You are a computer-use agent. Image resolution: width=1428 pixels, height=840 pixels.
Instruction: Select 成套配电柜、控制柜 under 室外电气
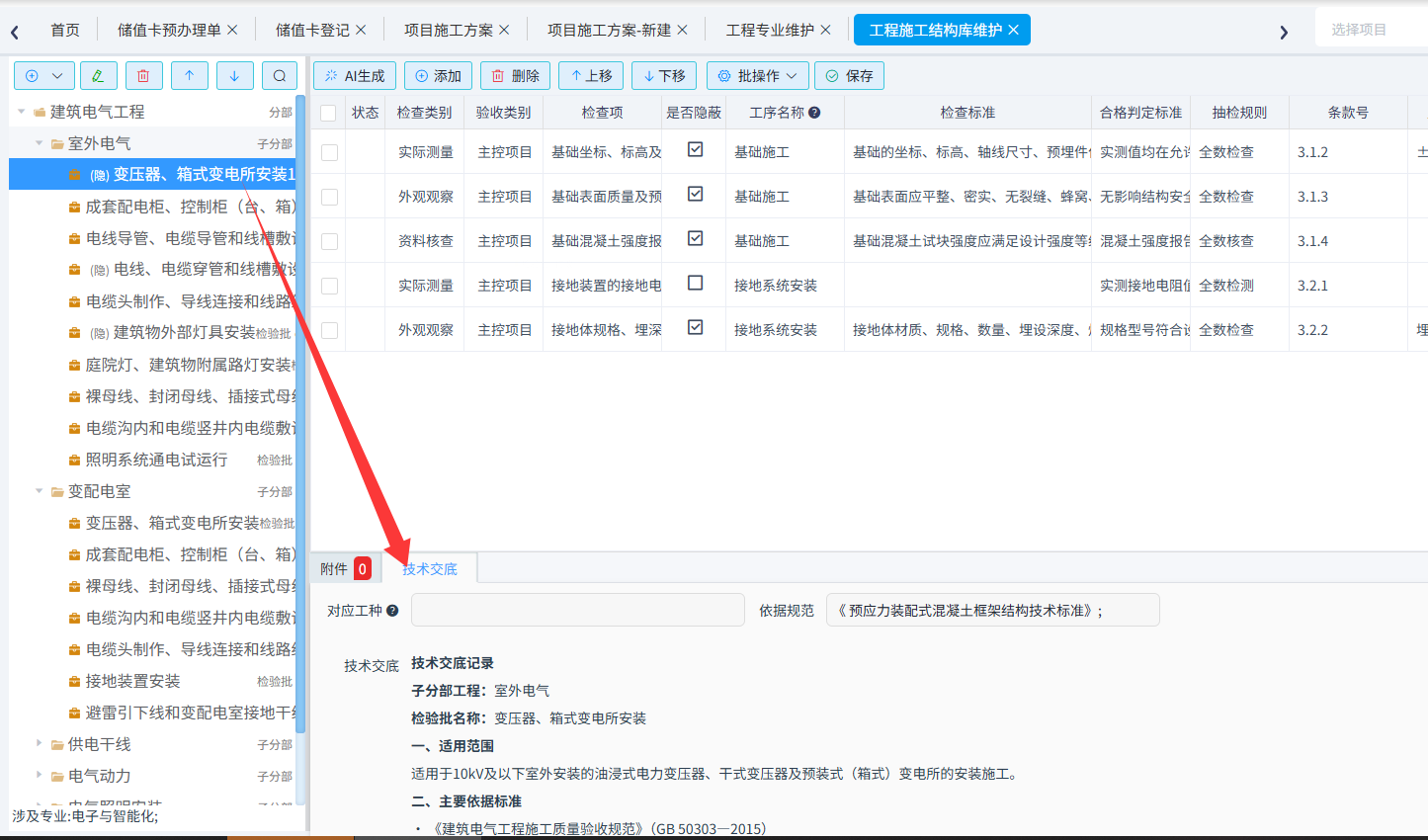(190, 207)
